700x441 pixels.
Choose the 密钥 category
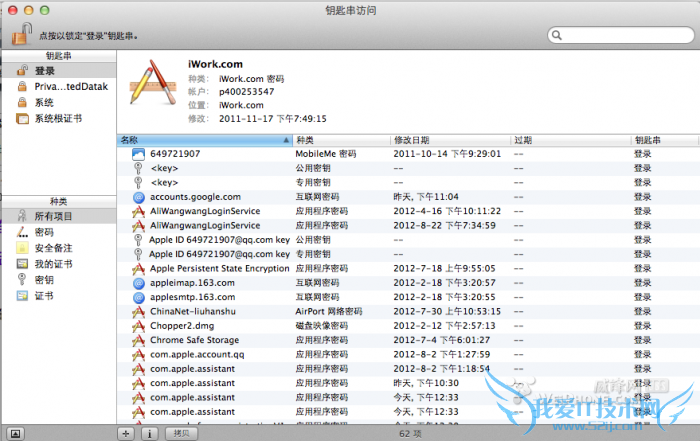click(59, 280)
